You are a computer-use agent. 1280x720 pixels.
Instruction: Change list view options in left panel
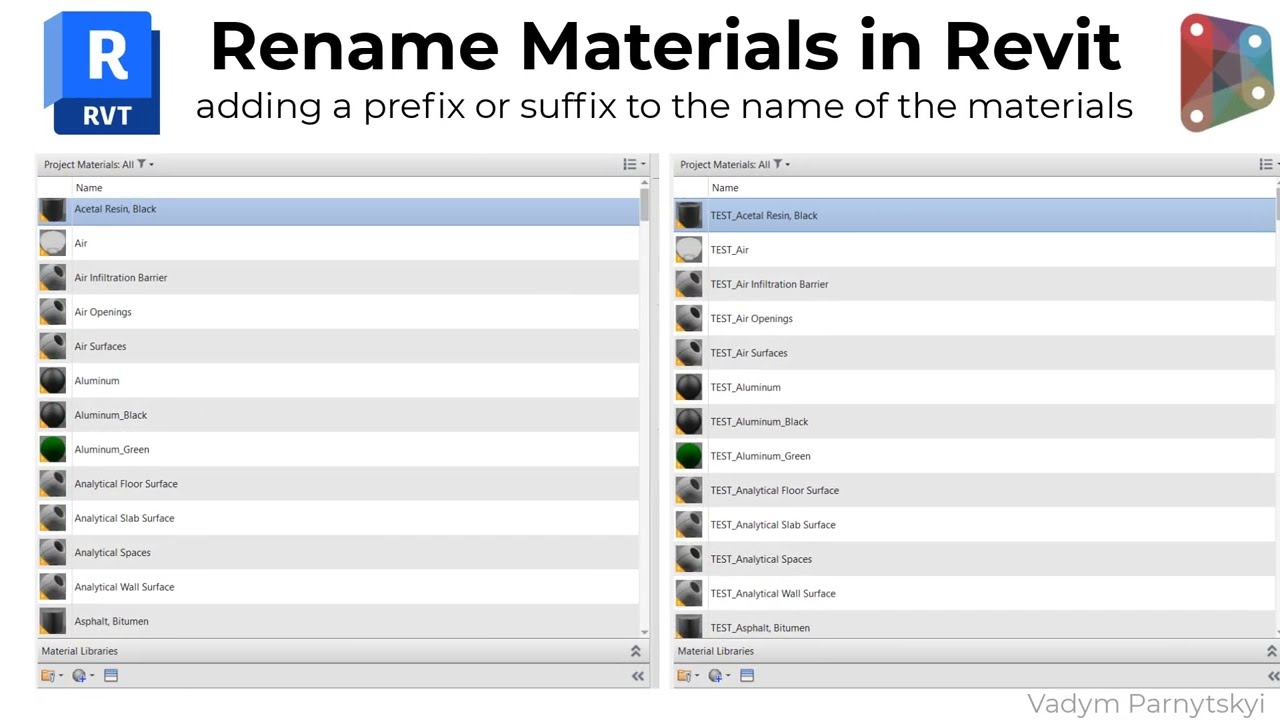click(x=634, y=164)
